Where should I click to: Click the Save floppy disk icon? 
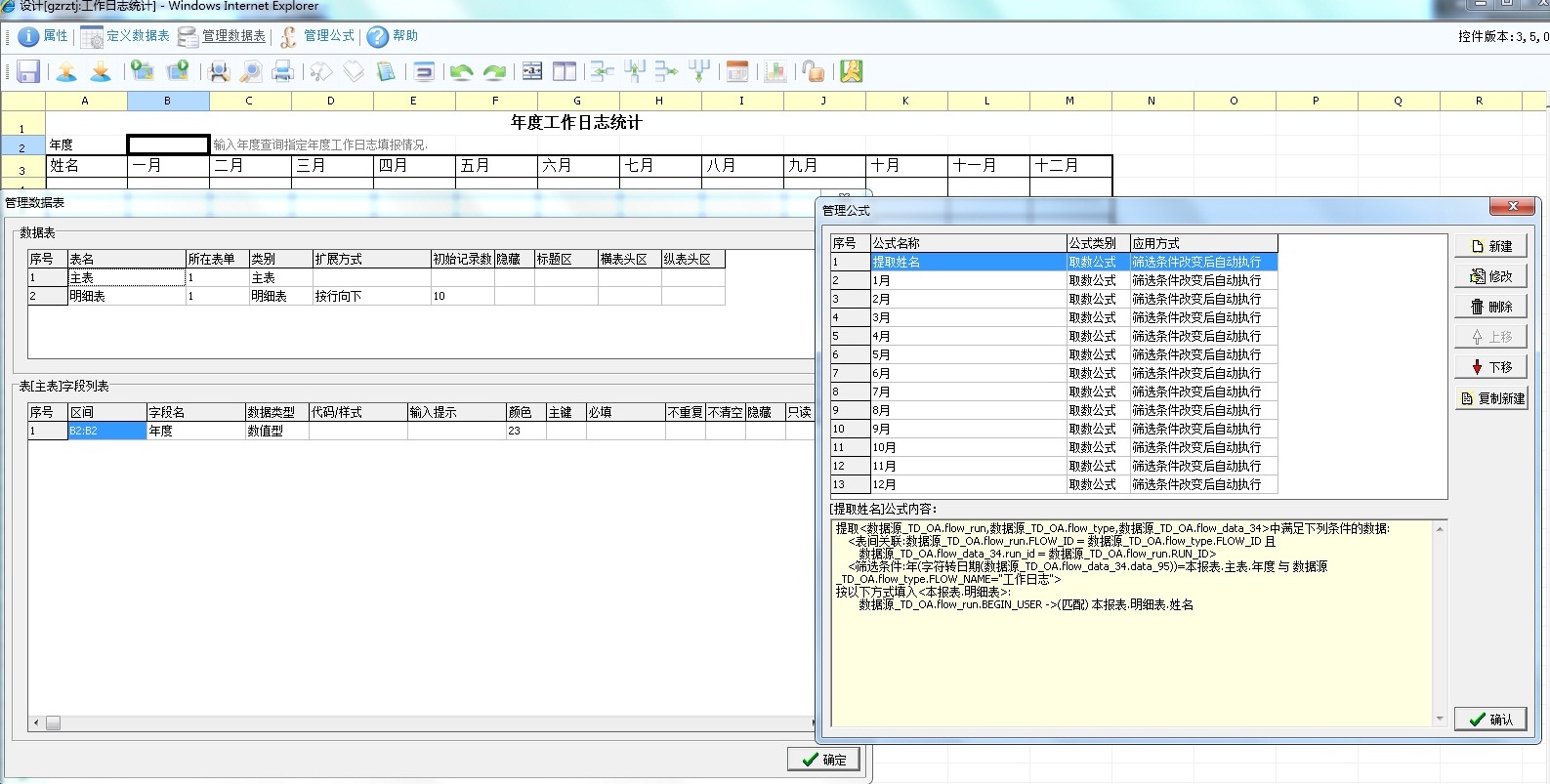click(x=28, y=71)
